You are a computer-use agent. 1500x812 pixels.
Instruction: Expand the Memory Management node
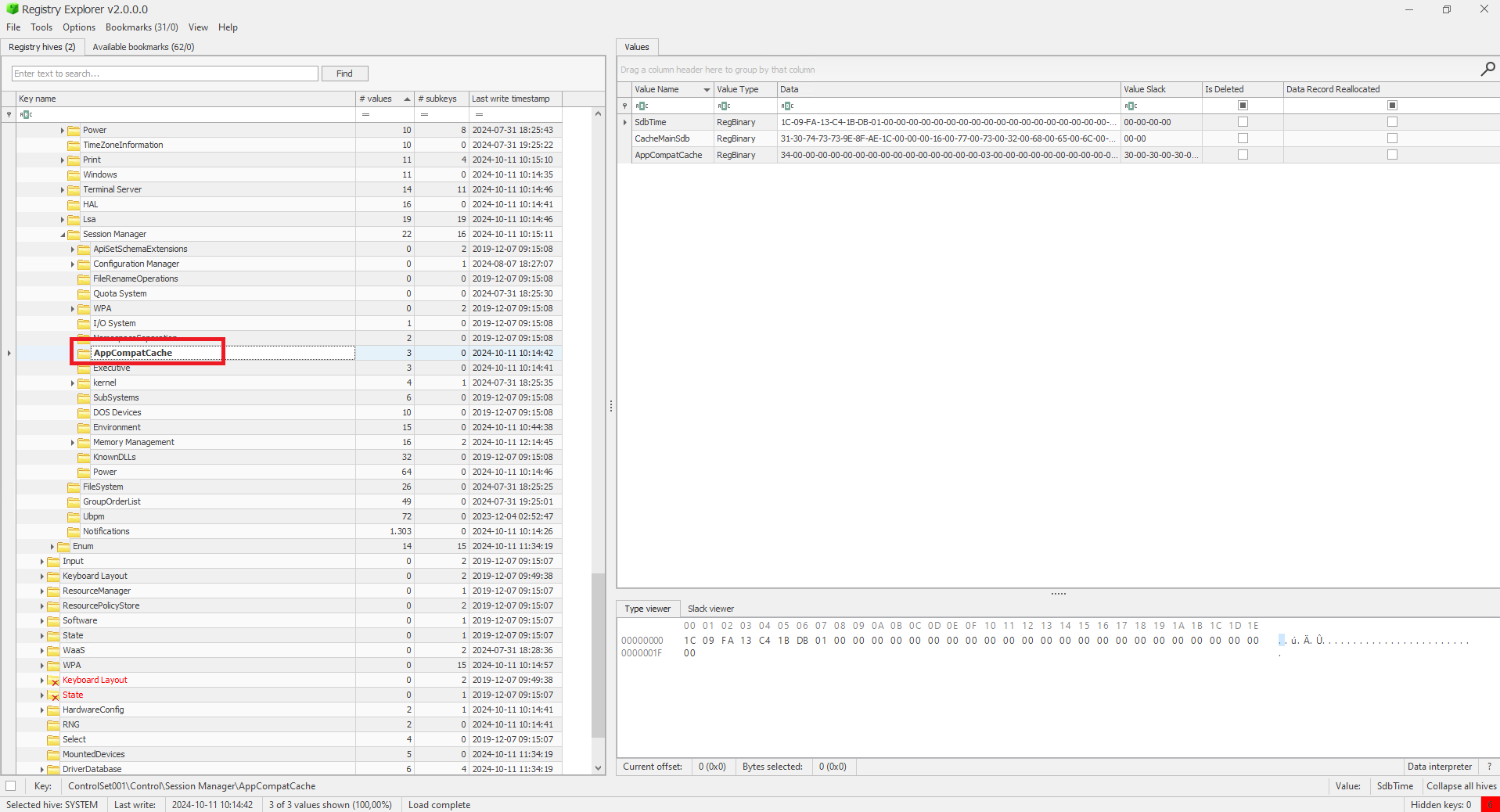click(x=73, y=443)
